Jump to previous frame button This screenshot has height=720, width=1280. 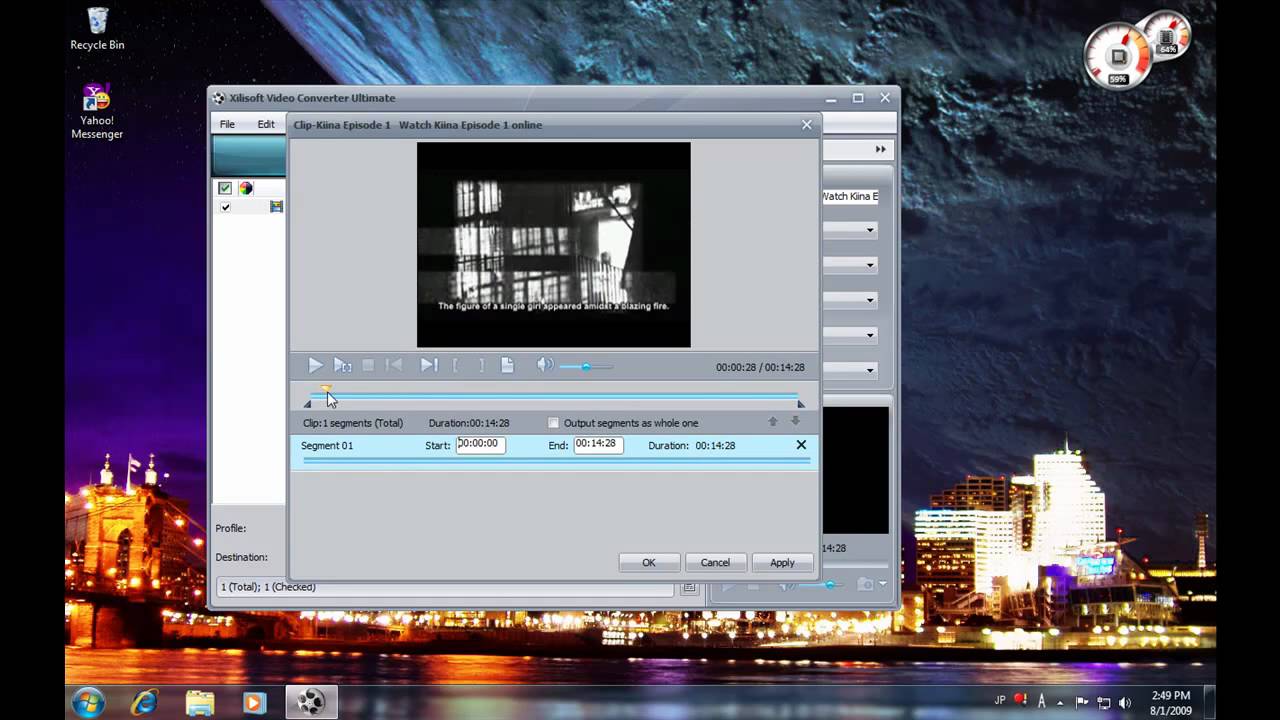(395, 366)
